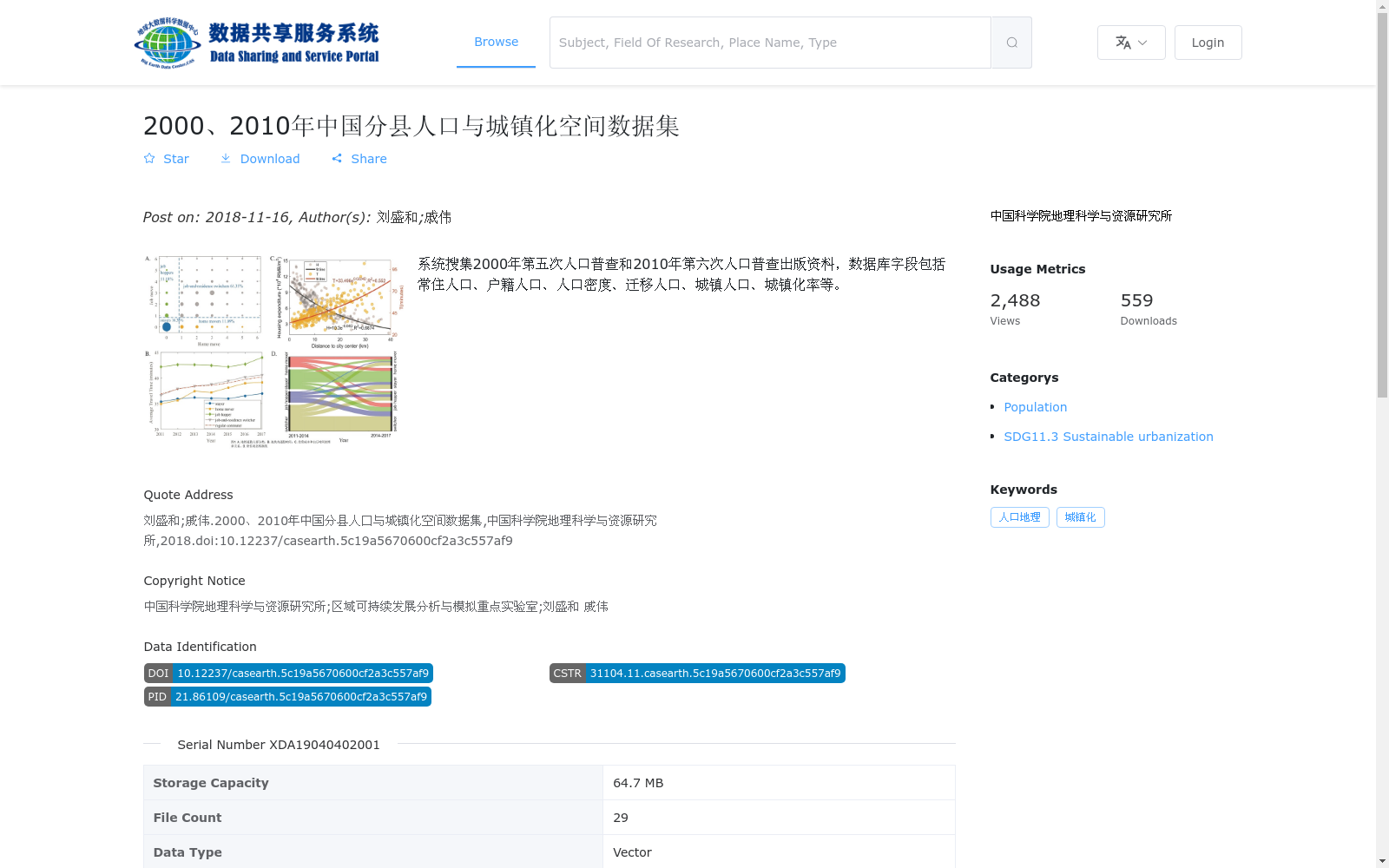Focus the subject search input field
The height and width of the screenshot is (868, 1389).
tap(770, 43)
